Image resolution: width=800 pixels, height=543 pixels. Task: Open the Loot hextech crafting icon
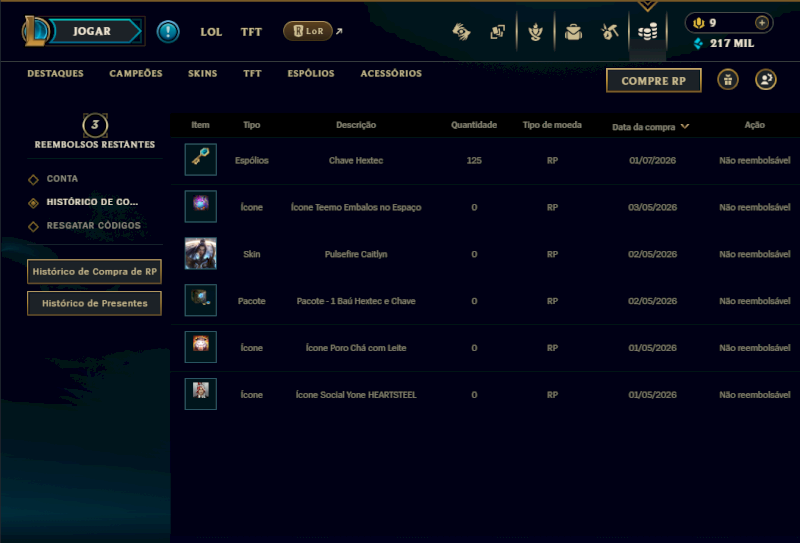click(x=609, y=32)
